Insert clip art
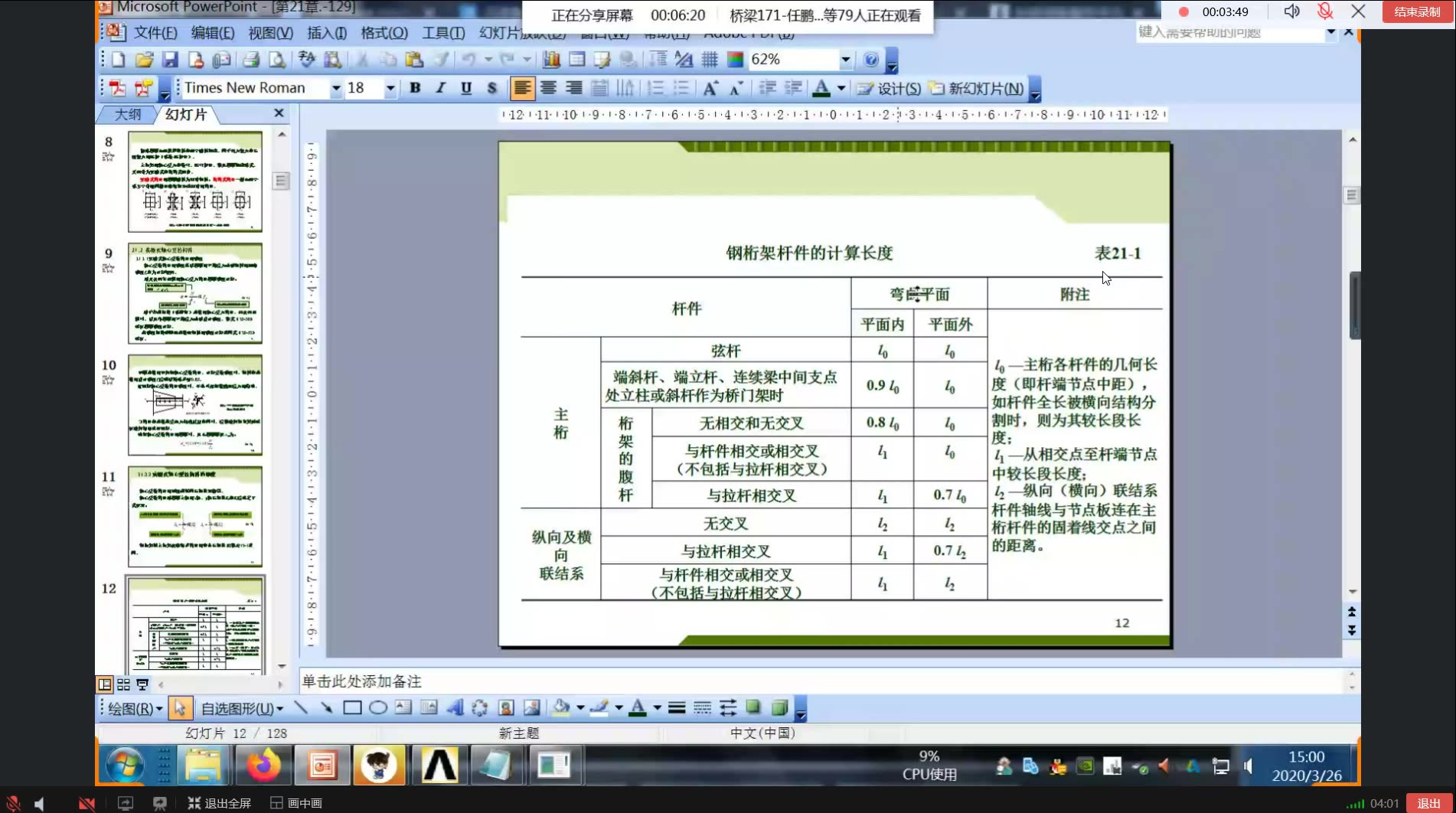 506,708
